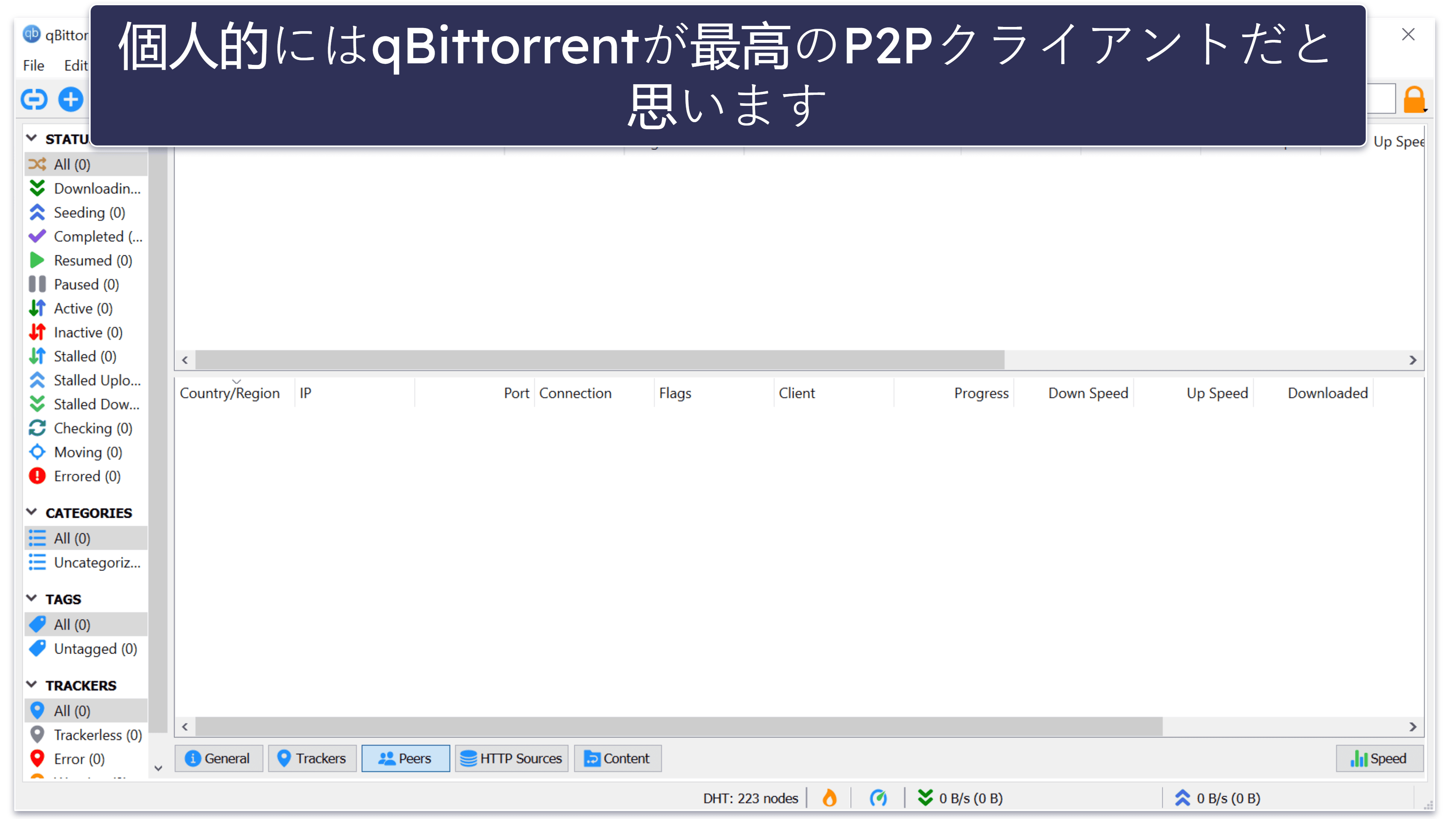1456x819 pixels.
Task: Open the Speed graph tab
Action: (1379, 759)
